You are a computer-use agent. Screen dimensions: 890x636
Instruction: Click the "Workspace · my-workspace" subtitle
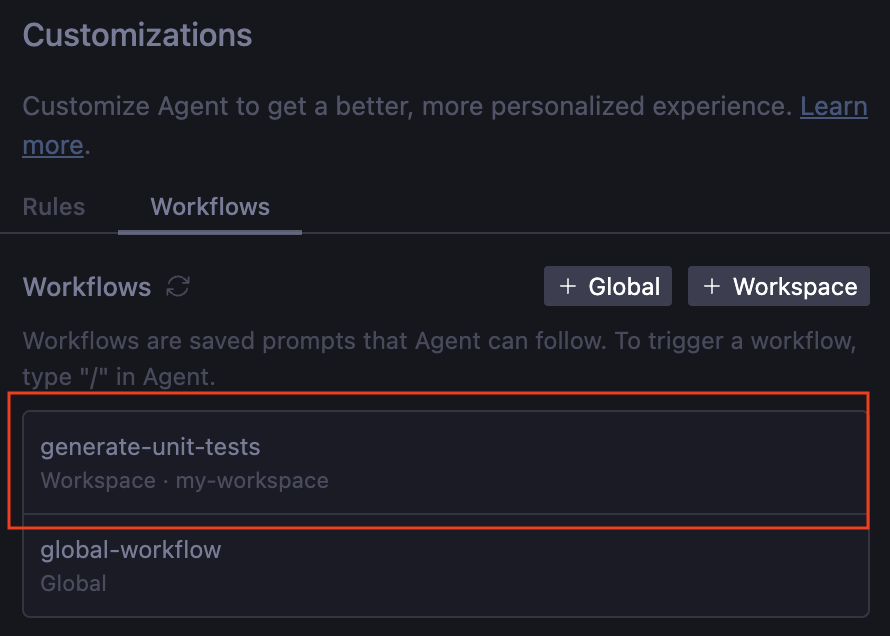pyautogui.click(x=184, y=481)
